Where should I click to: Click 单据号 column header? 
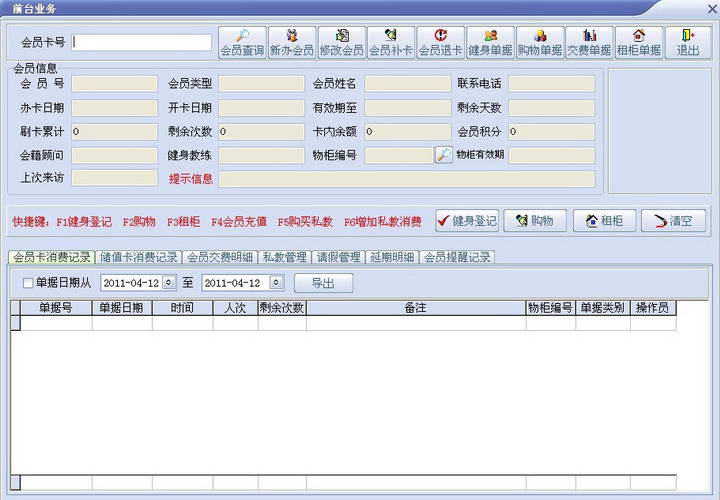point(56,308)
